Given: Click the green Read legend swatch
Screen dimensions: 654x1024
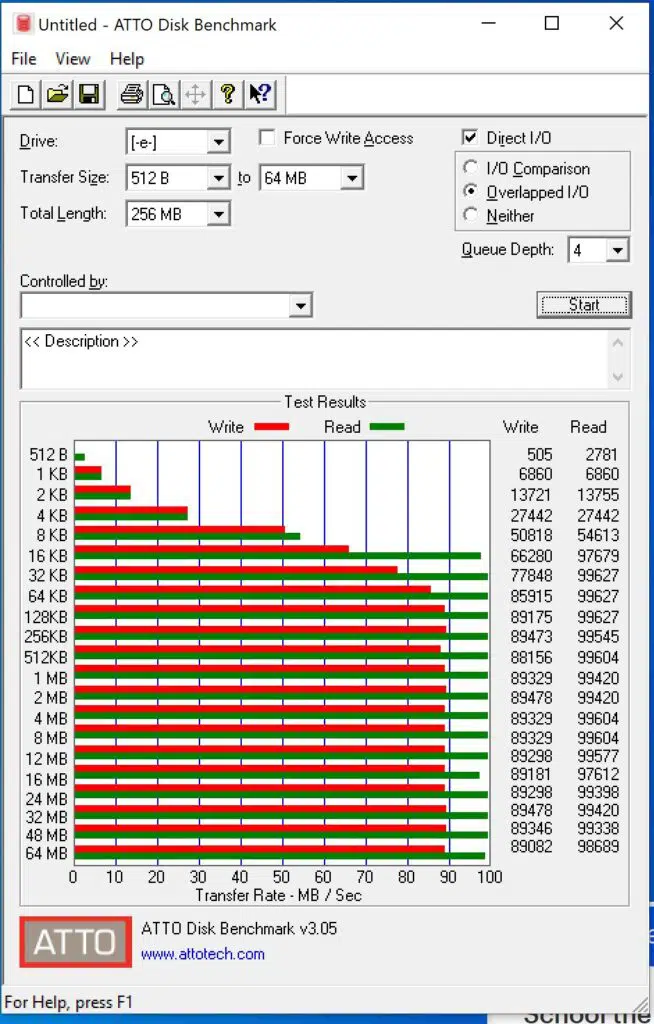Looking at the screenshot, I should tap(387, 427).
